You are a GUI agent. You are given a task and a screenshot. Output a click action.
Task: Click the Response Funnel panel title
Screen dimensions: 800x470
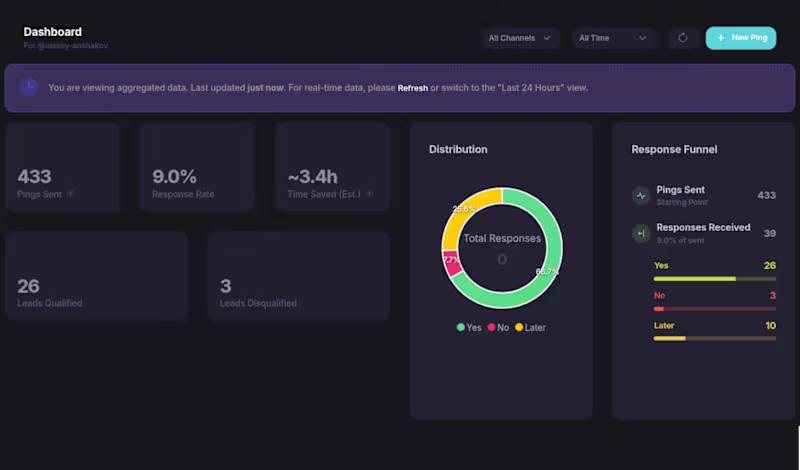pyautogui.click(x=674, y=150)
